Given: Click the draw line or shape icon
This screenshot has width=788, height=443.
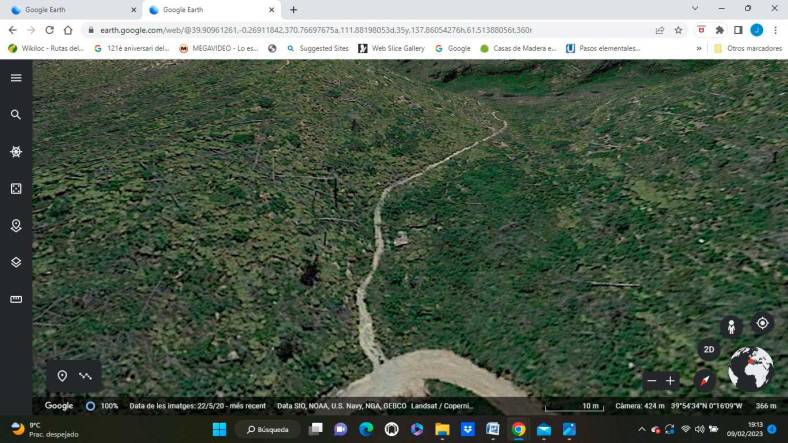Looking at the screenshot, I should pyautogui.click(x=86, y=376).
